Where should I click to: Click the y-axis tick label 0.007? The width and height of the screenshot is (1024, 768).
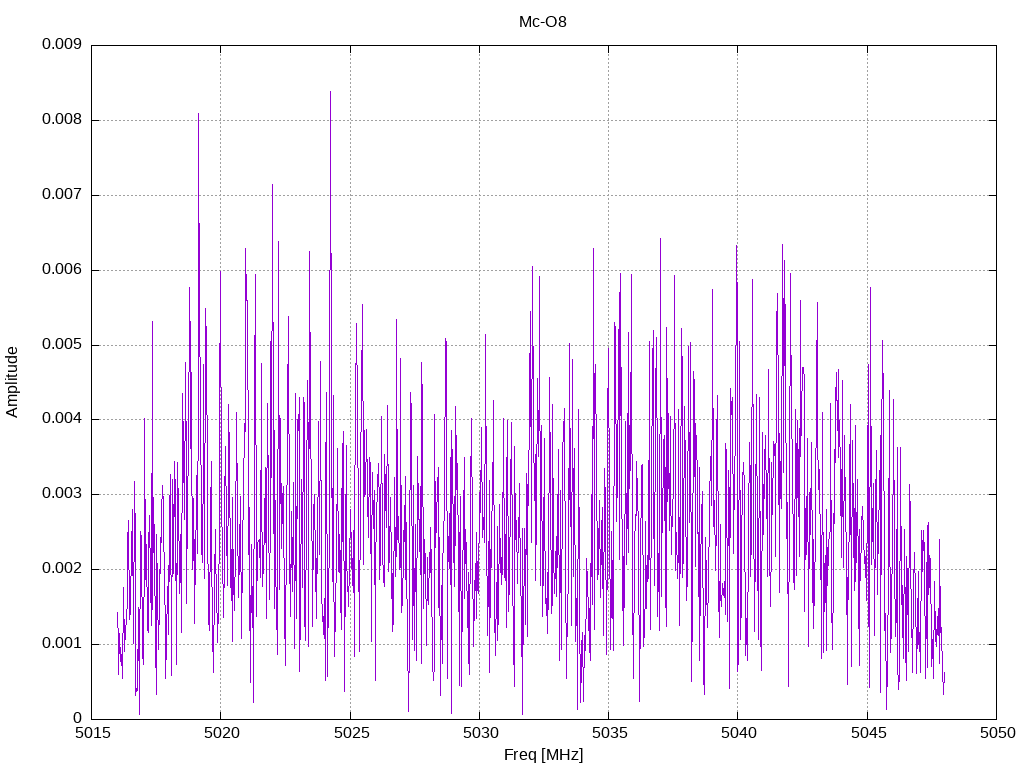tap(62, 195)
